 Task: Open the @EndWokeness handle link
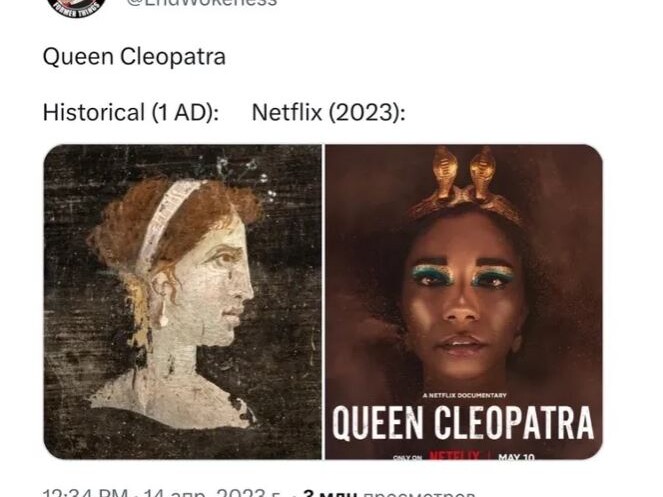point(202,3)
